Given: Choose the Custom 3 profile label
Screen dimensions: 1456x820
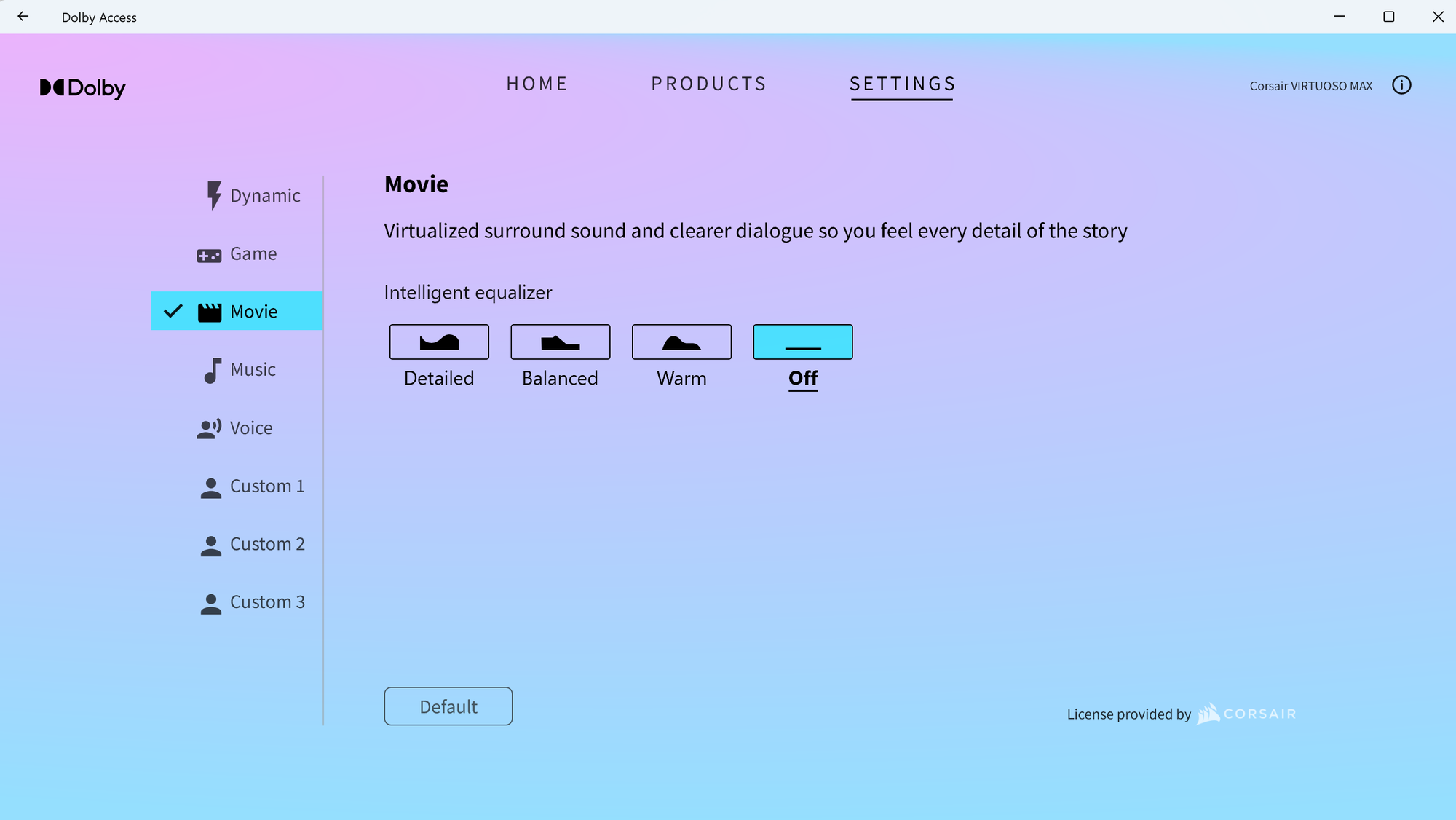Looking at the screenshot, I should (267, 602).
